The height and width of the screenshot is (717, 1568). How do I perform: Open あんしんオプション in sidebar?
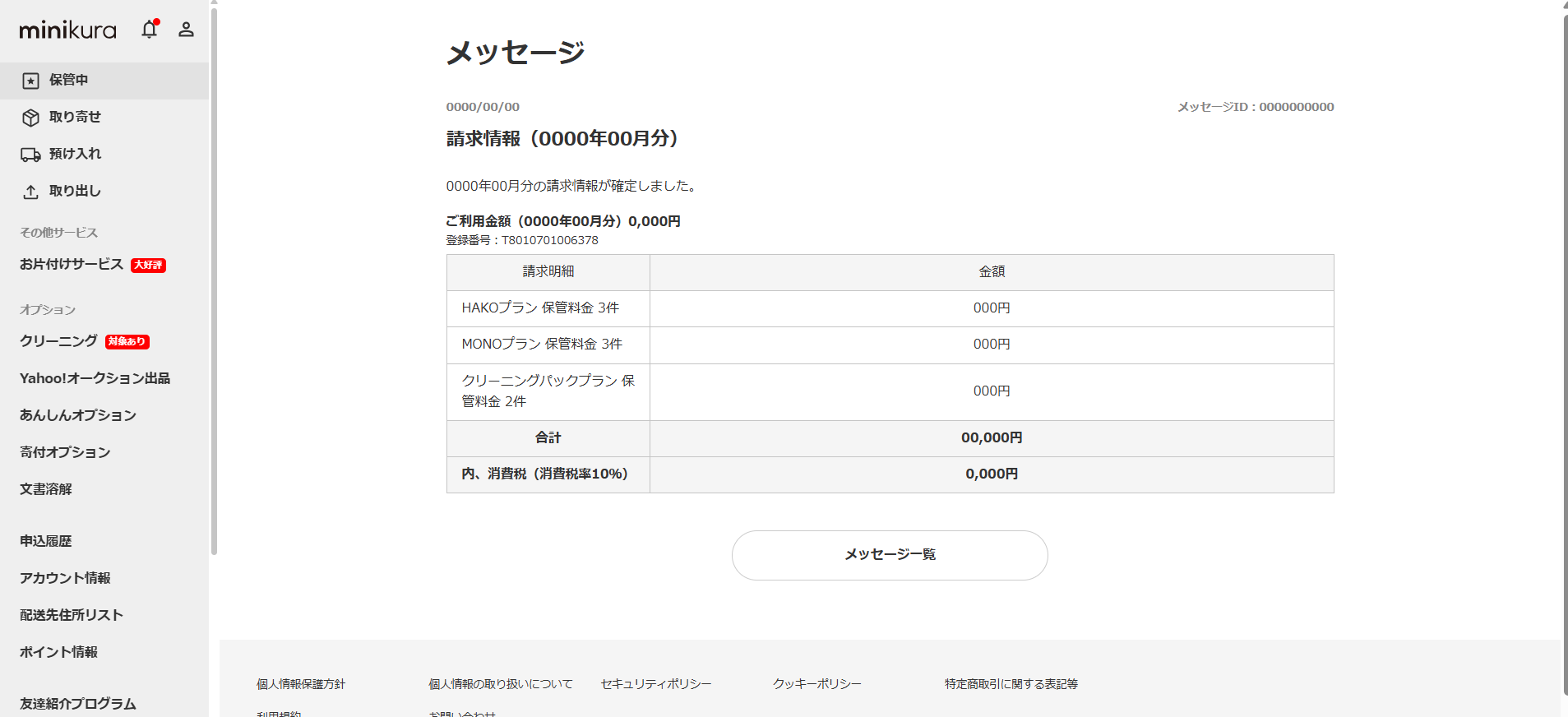pos(78,415)
